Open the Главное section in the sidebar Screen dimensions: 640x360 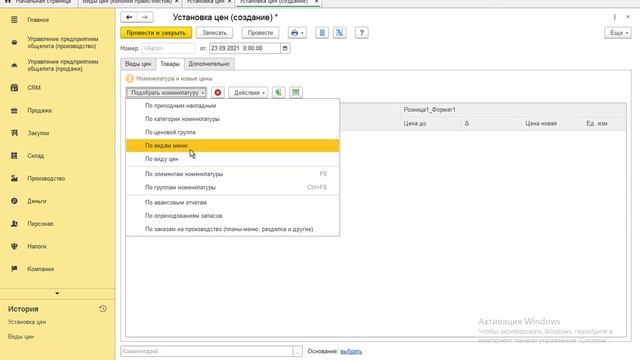click(38, 20)
